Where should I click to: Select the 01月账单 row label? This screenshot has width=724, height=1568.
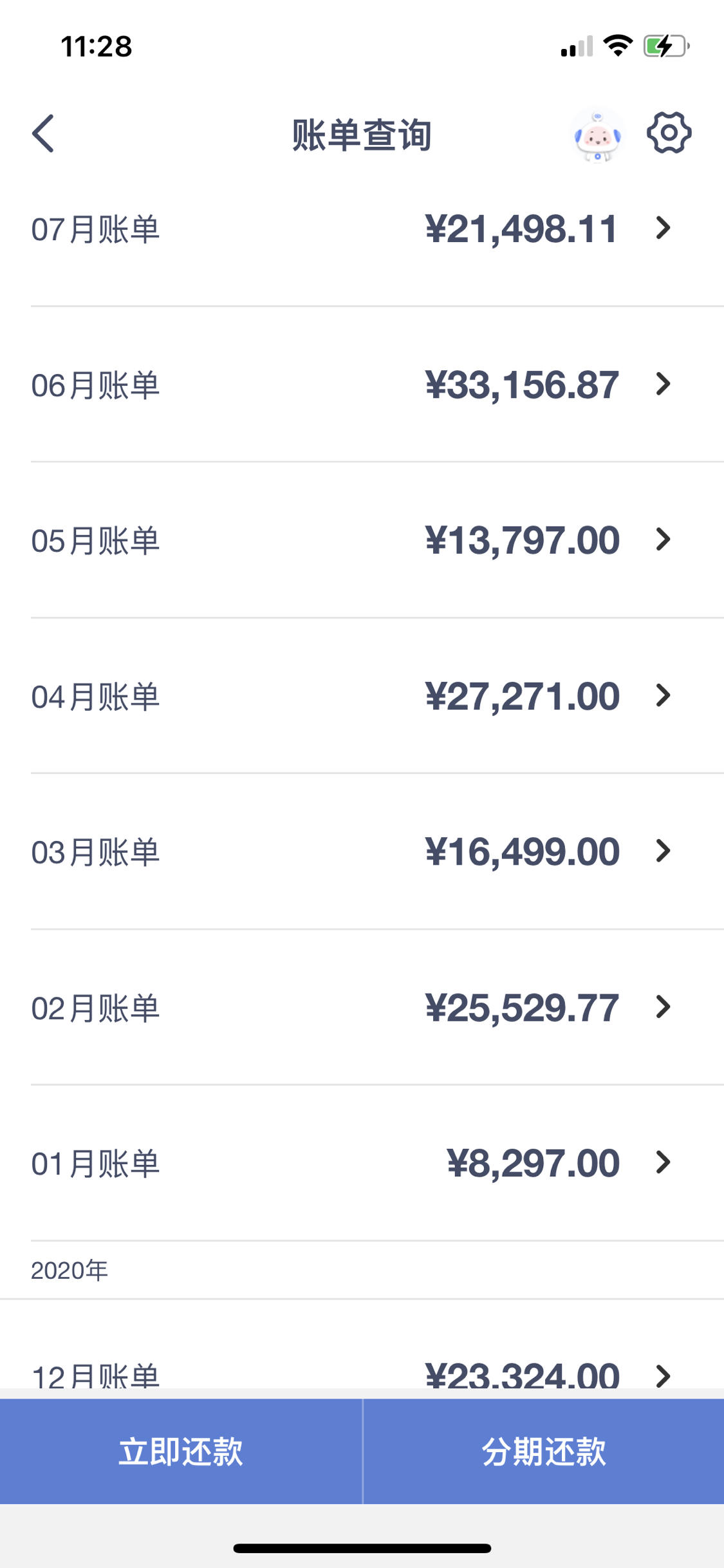point(95,1164)
